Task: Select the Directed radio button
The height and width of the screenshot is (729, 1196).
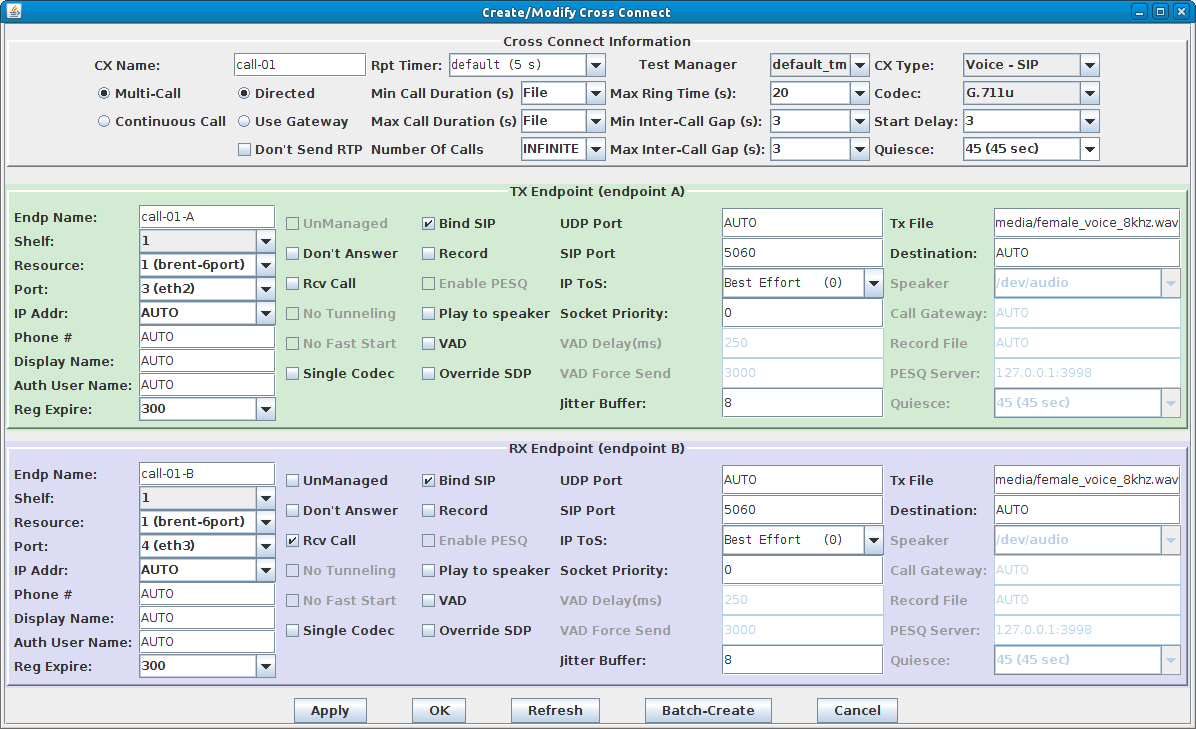Action: (x=244, y=93)
